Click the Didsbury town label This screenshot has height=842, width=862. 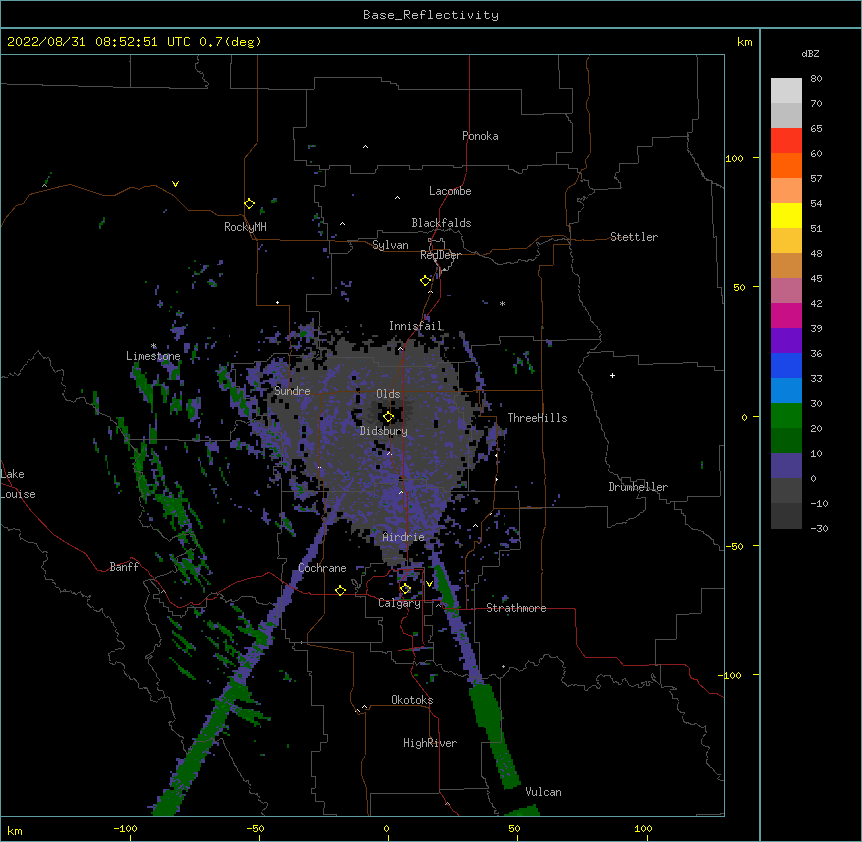click(x=383, y=431)
